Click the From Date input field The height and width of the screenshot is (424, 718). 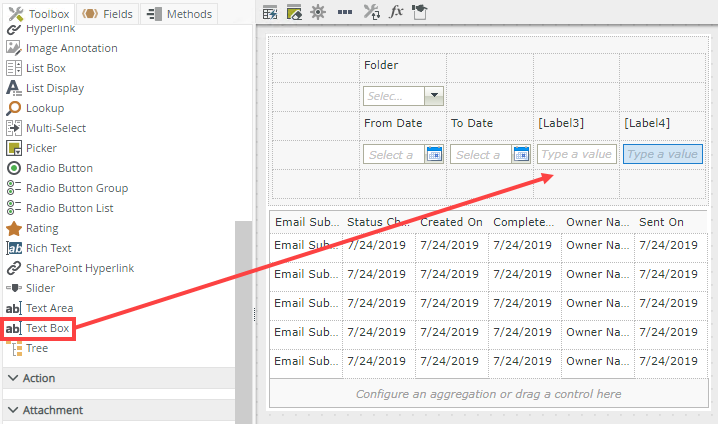395,154
